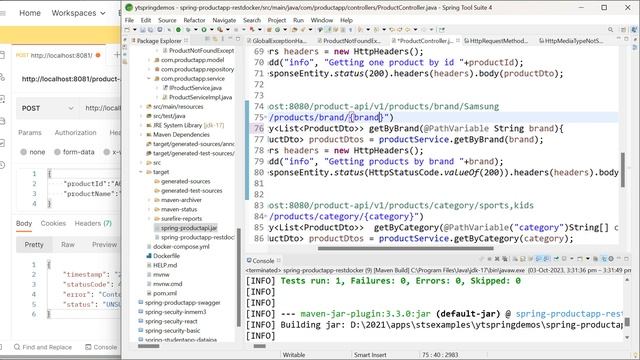Click the green Run button in toolbar
This screenshot has width=640, height=360.
(x=204, y=29)
